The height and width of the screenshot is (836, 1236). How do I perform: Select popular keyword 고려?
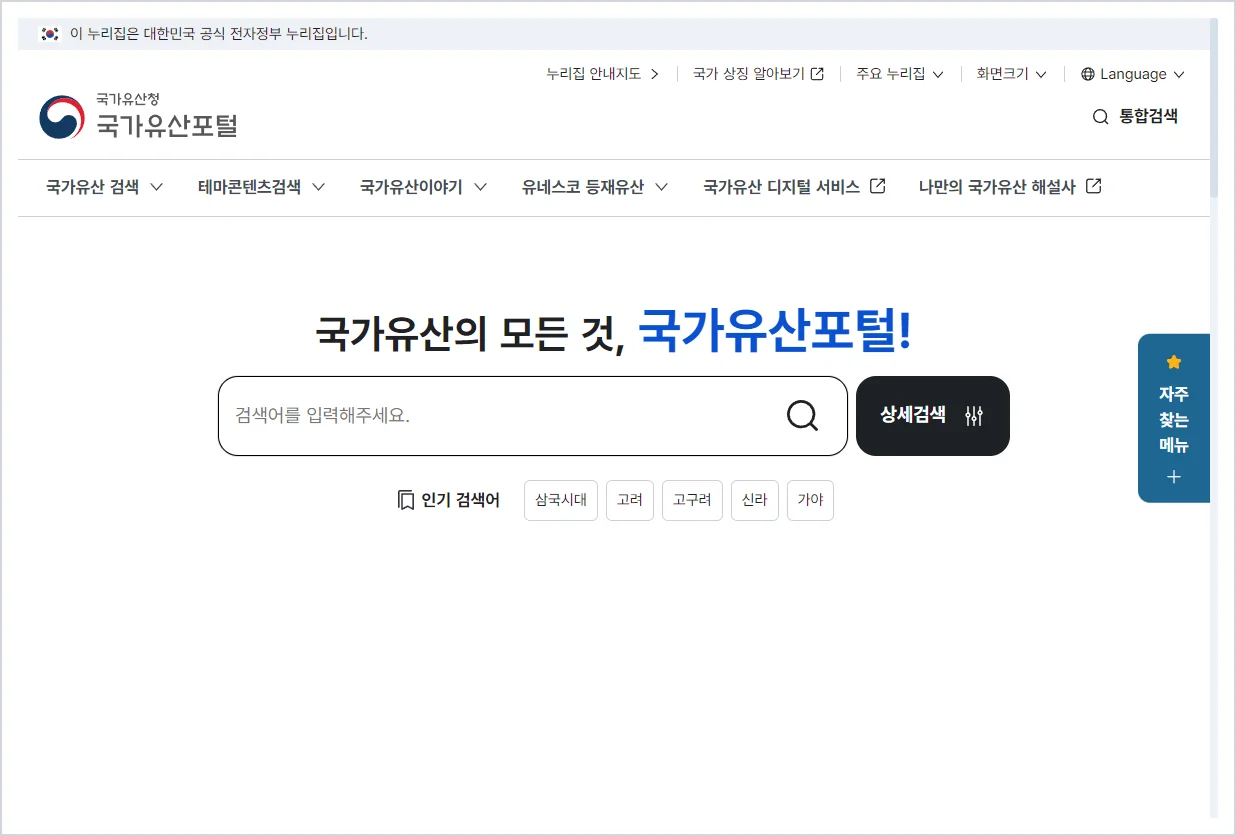(630, 500)
